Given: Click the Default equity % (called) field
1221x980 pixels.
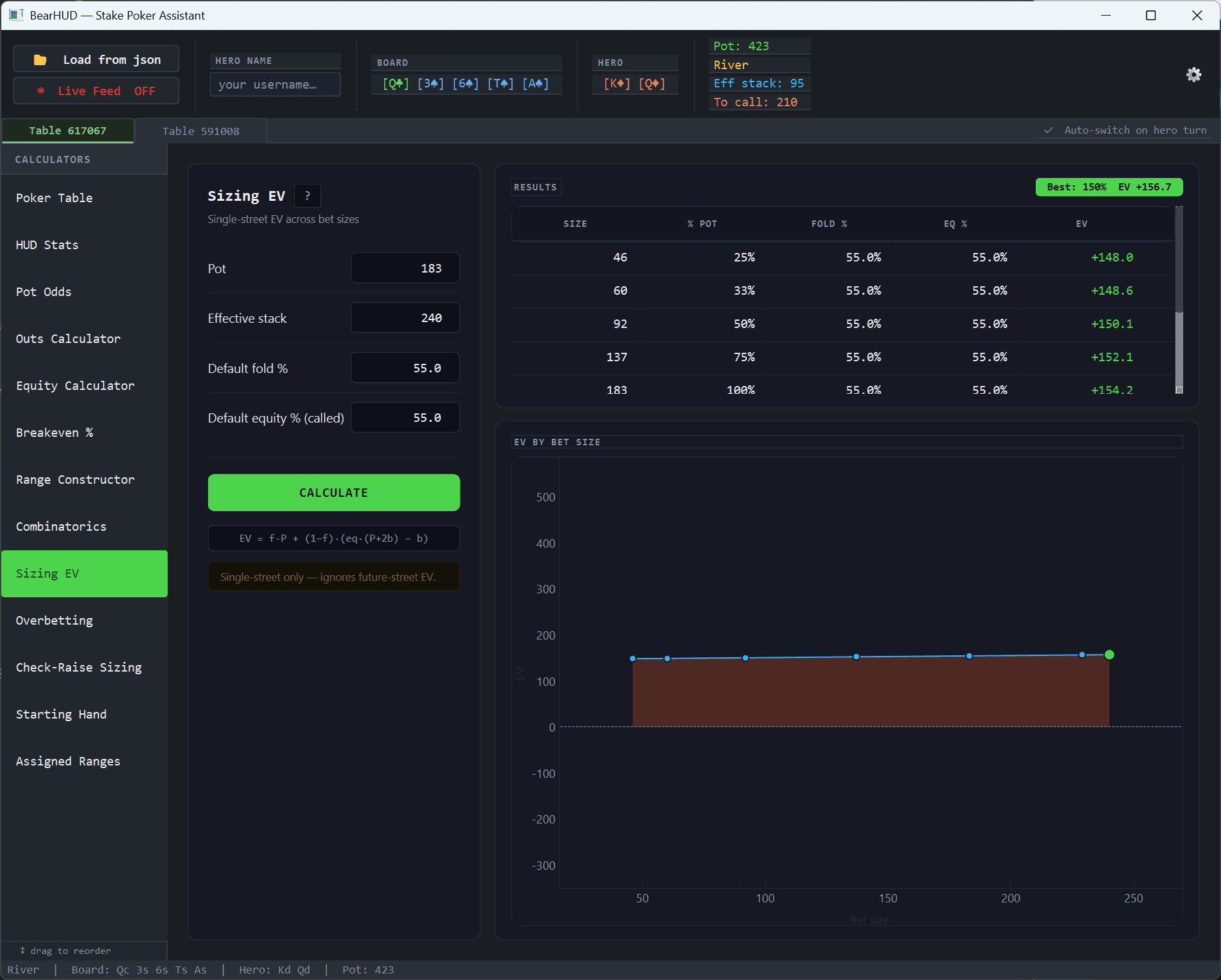Looking at the screenshot, I should 405,418.
